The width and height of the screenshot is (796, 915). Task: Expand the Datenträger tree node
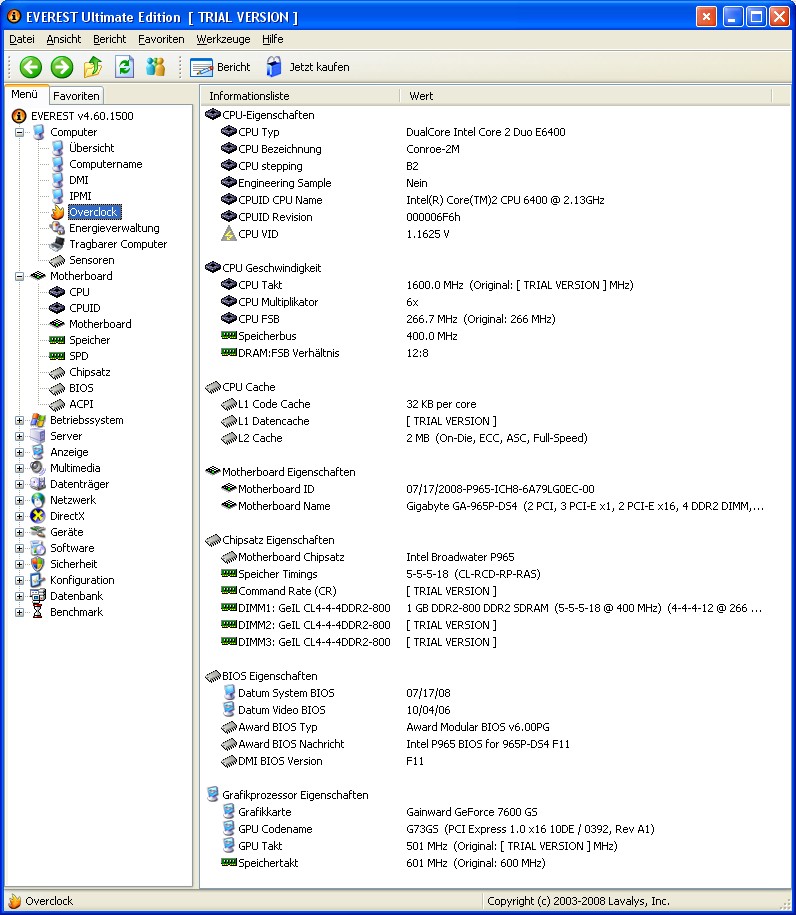(x=19, y=484)
